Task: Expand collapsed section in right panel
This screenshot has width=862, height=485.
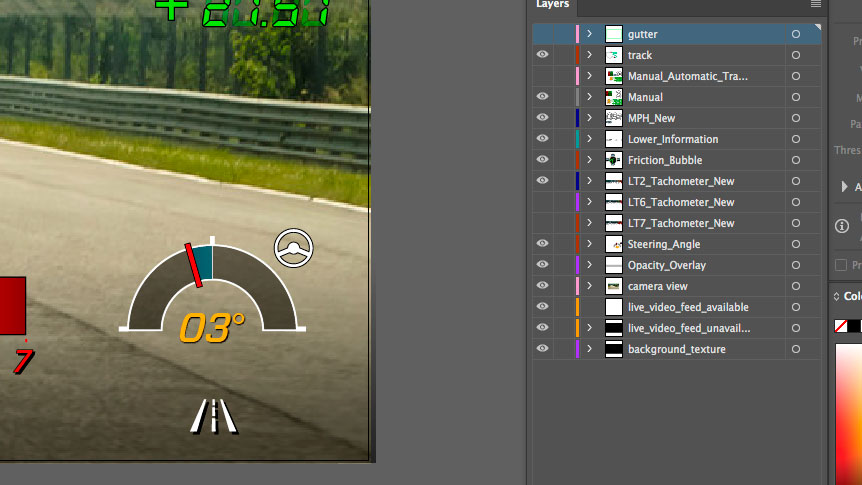Action: [846, 187]
